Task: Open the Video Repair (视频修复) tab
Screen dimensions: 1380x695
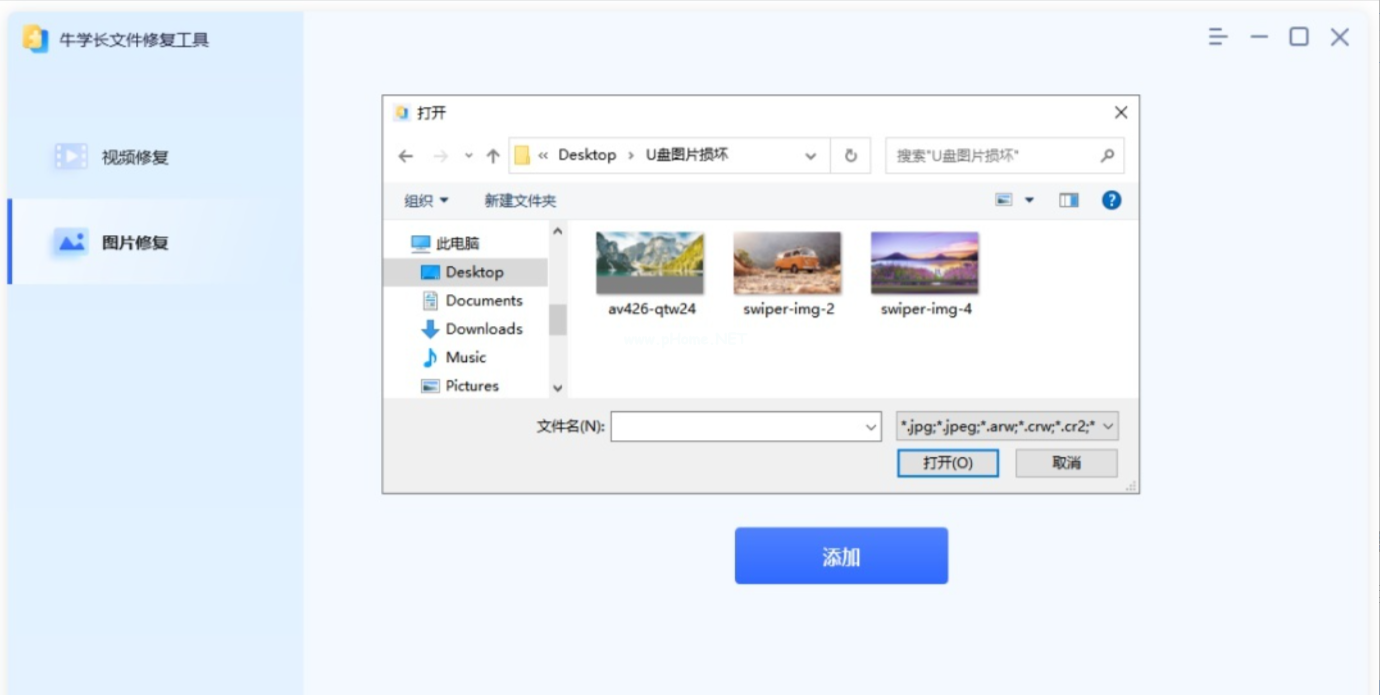Action: tap(112, 157)
